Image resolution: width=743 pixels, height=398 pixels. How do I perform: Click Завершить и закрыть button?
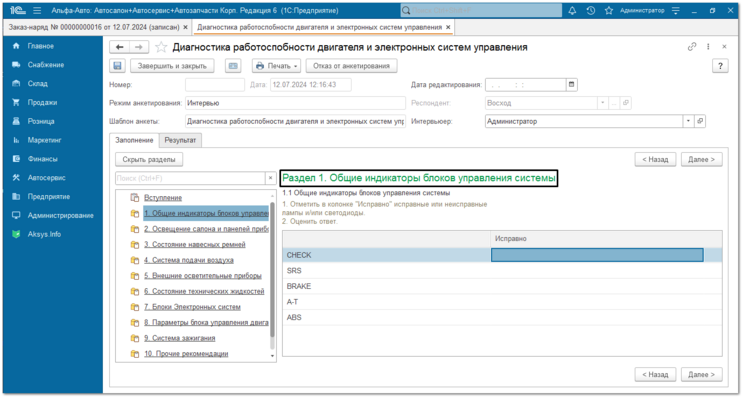point(172,66)
